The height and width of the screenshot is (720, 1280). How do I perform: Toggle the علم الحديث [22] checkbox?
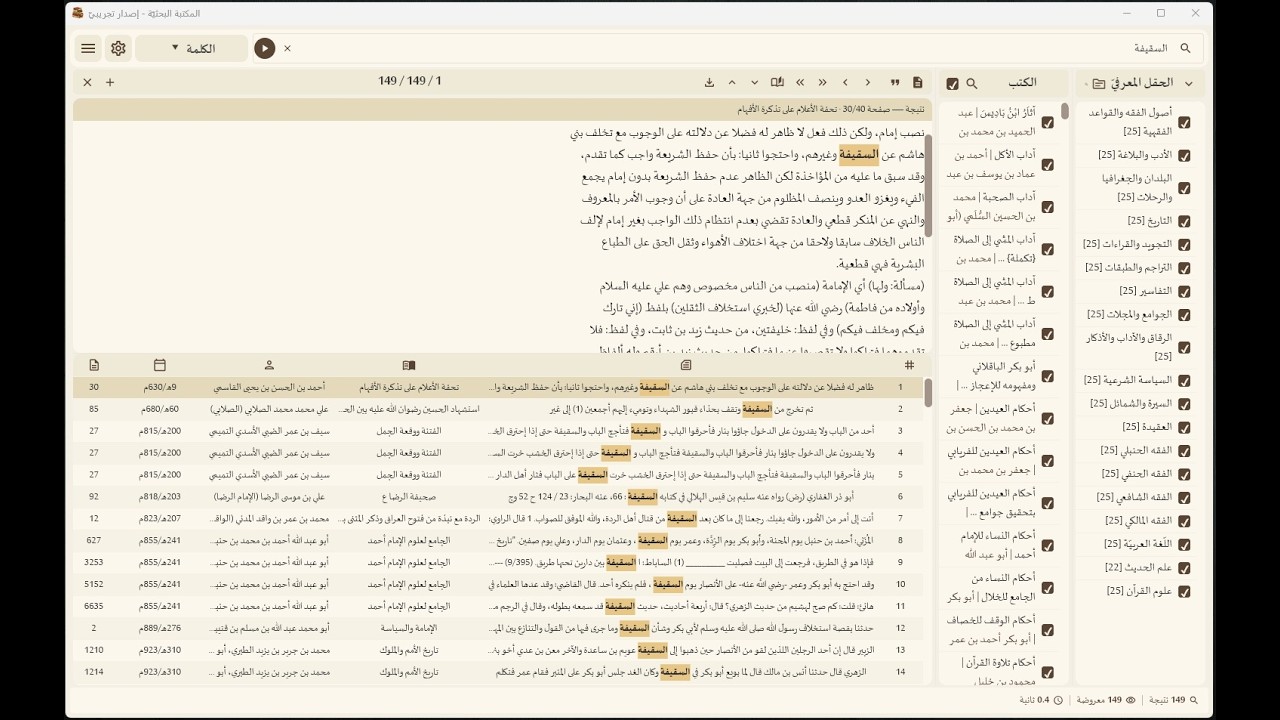coord(1184,568)
